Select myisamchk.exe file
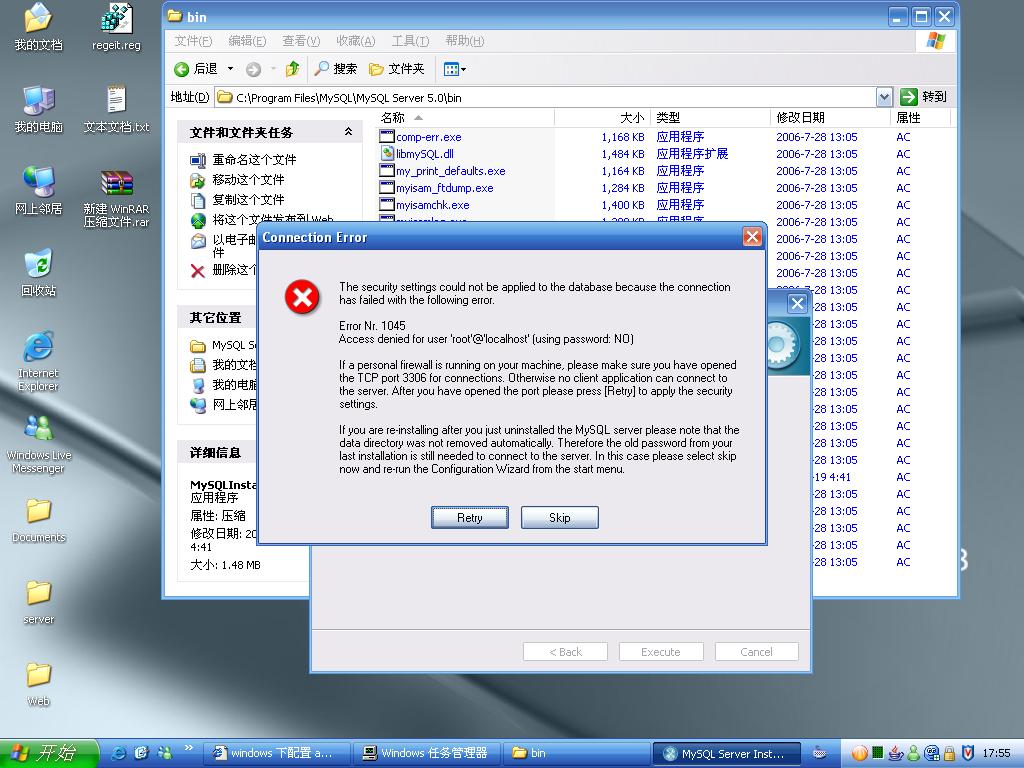Image resolution: width=1024 pixels, height=768 pixels. (x=432, y=205)
